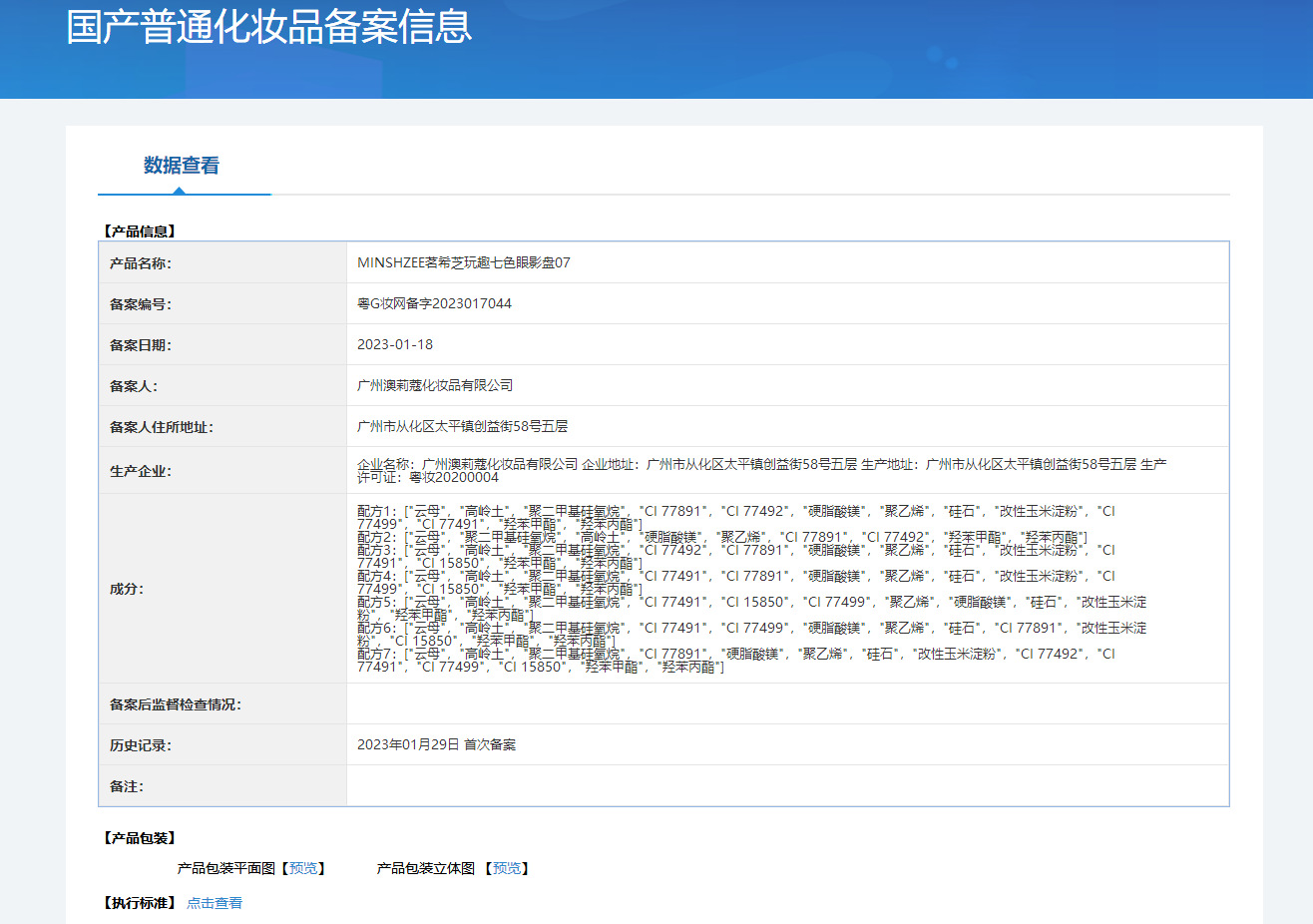Click the 备注 row label
This screenshot has height=924, width=1313.
[127, 786]
